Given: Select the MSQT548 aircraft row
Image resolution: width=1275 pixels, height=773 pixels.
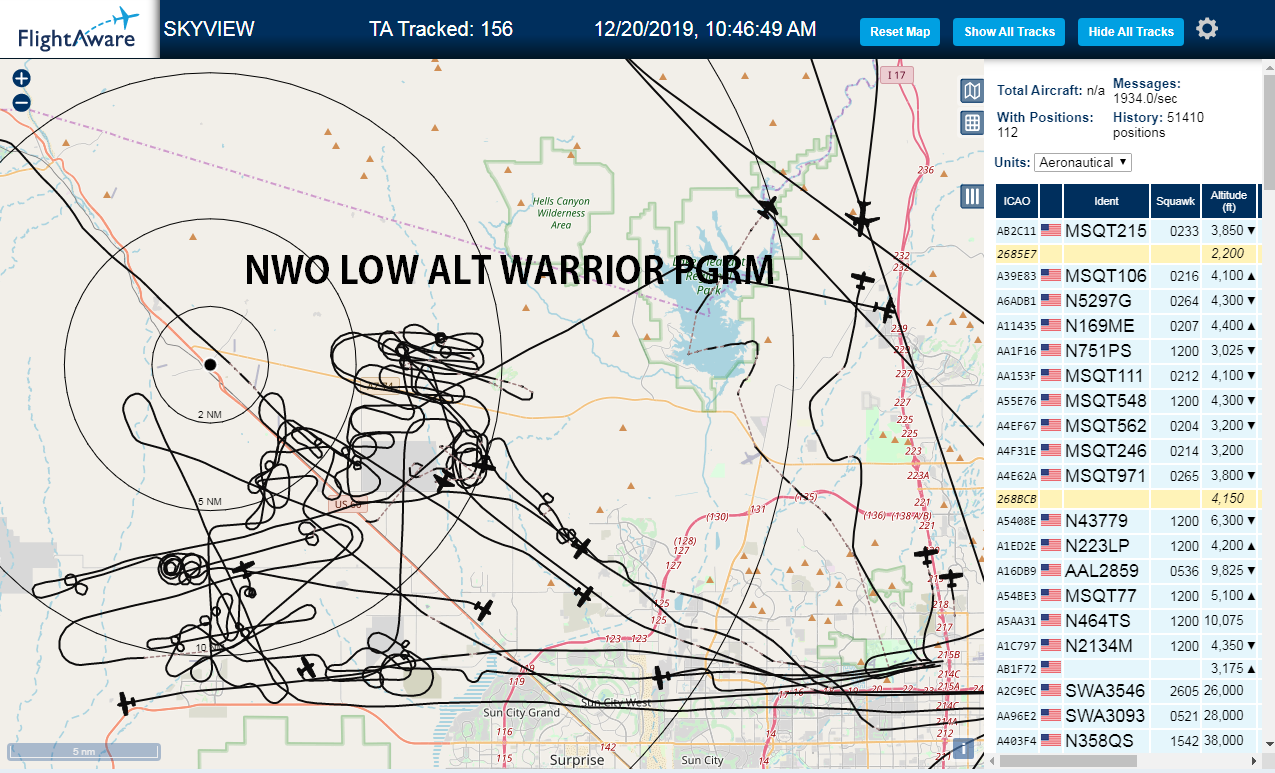Looking at the screenshot, I should click(1127, 400).
